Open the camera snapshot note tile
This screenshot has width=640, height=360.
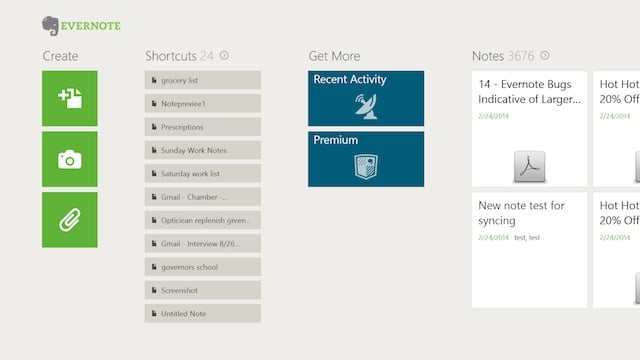point(70,159)
